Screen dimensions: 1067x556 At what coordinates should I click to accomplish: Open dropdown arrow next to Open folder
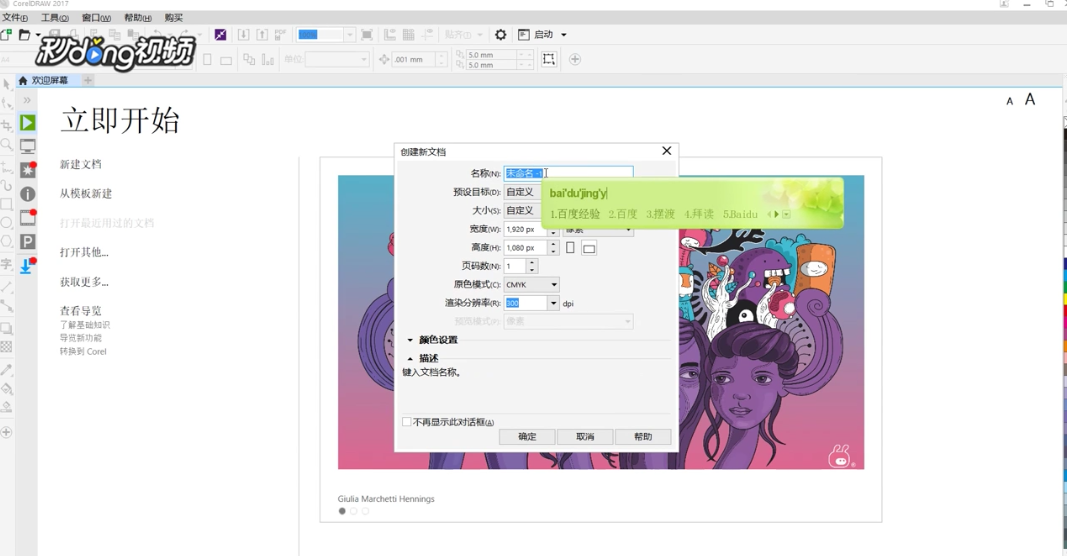[x=37, y=34]
